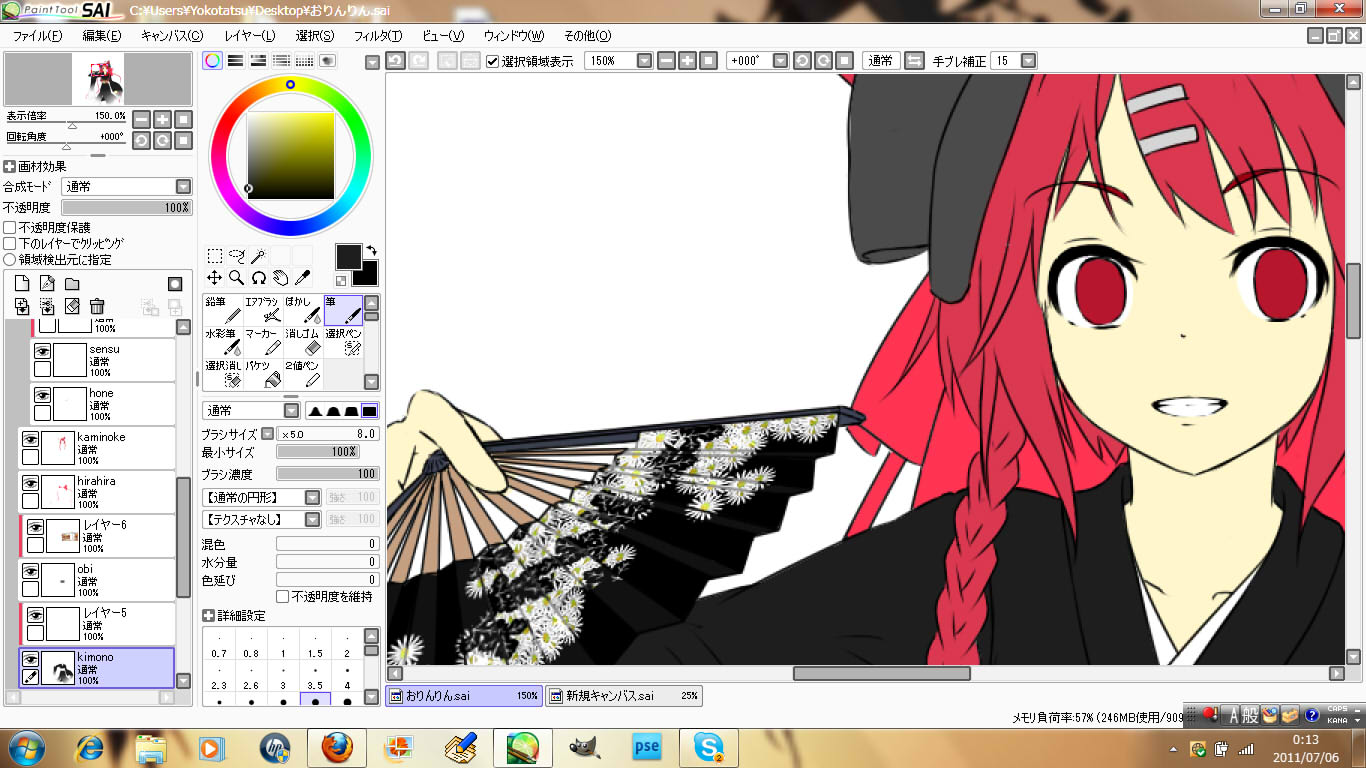Image resolution: width=1366 pixels, height=769 pixels.
Task: Open the フィルタ(T) menu
Action: pyautogui.click(x=378, y=36)
